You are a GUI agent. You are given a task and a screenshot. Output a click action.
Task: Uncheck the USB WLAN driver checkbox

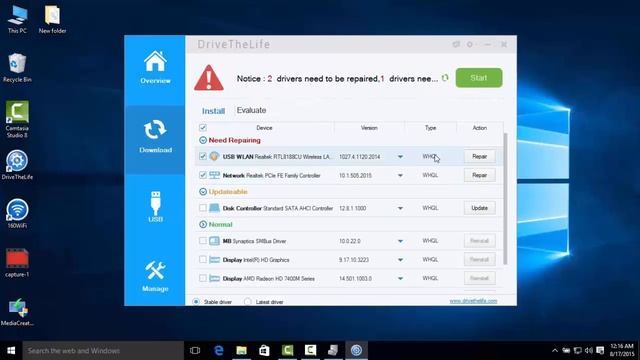tap(202, 156)
